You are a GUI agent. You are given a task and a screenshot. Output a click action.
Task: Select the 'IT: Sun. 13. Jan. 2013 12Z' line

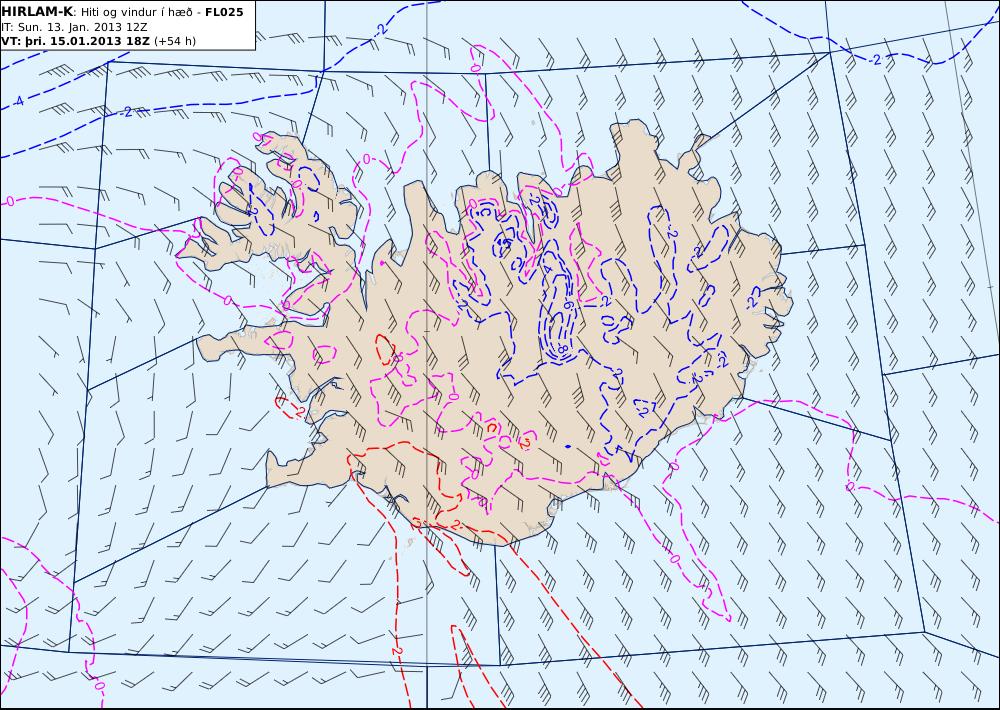(75, 27)
